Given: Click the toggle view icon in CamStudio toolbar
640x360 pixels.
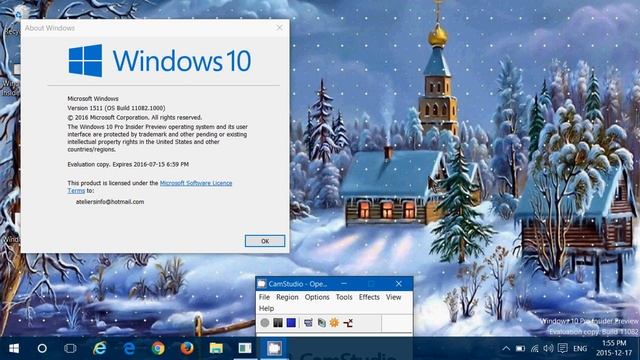Looking at the screenshot, I should click(322, 323).
